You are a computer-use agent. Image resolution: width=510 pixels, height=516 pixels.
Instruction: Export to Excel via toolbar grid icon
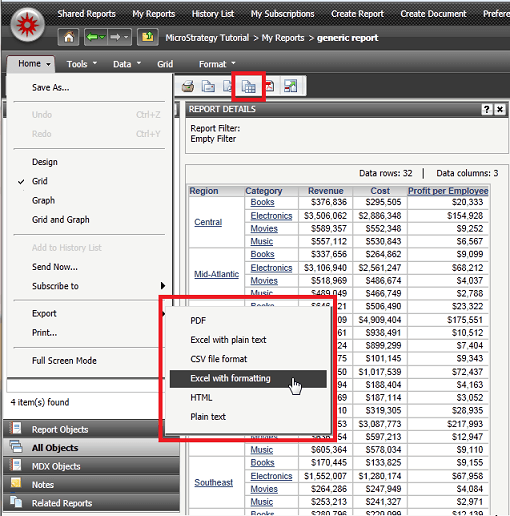point(248,87)
